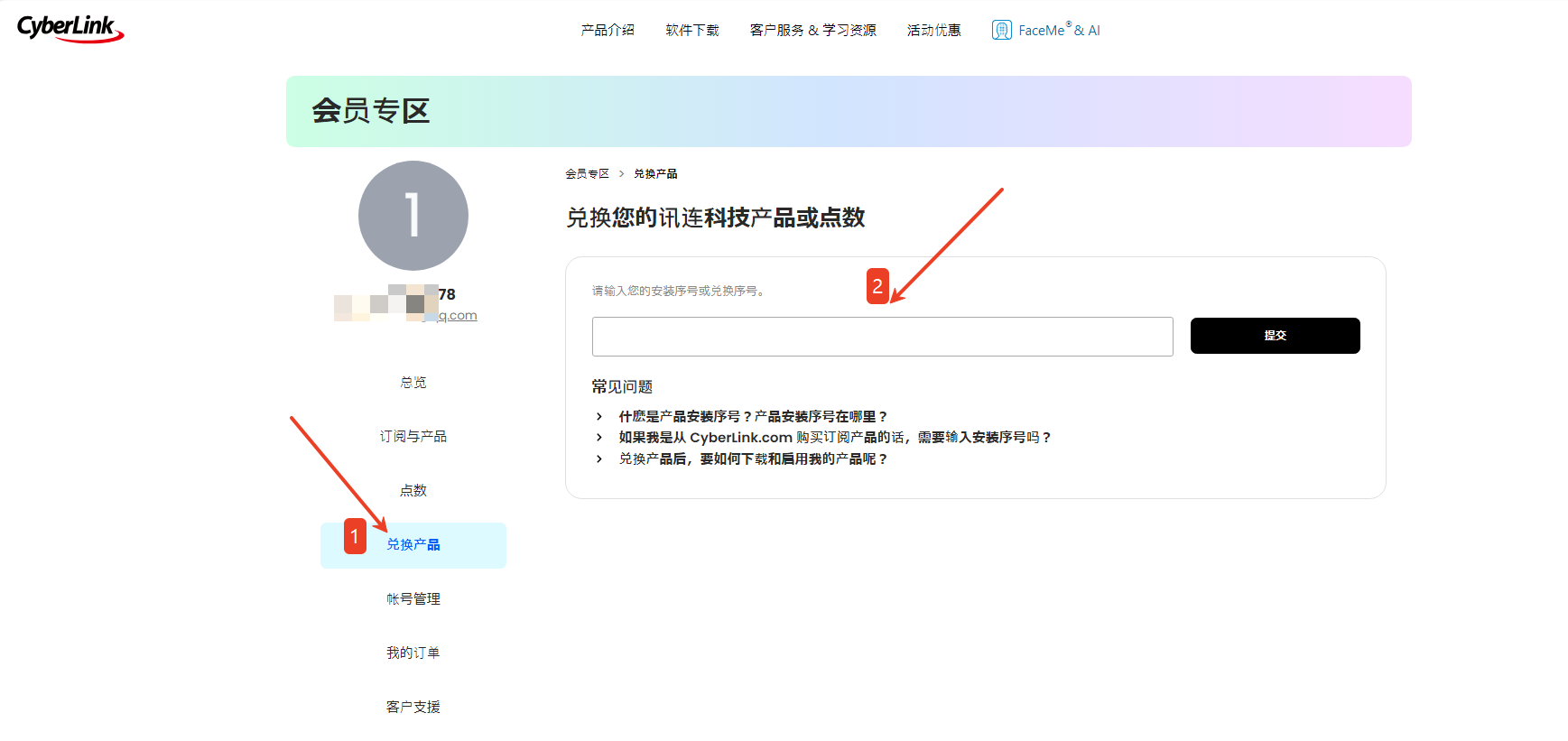The width and height of the screenshot is (1568, 741).
Task: Open 客户支援 in the sidebar
Action: (x=413, y=707)
